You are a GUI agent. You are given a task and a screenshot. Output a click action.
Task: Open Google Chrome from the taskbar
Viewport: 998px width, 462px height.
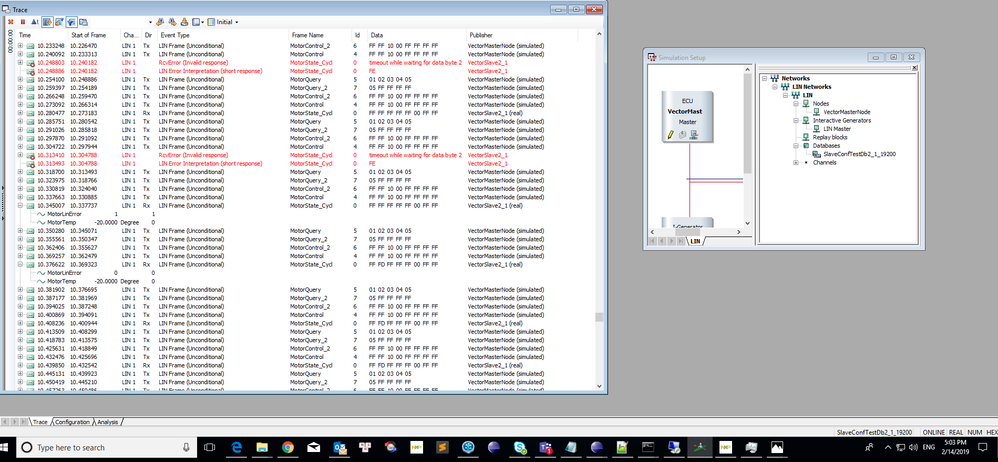click(288, 448)
